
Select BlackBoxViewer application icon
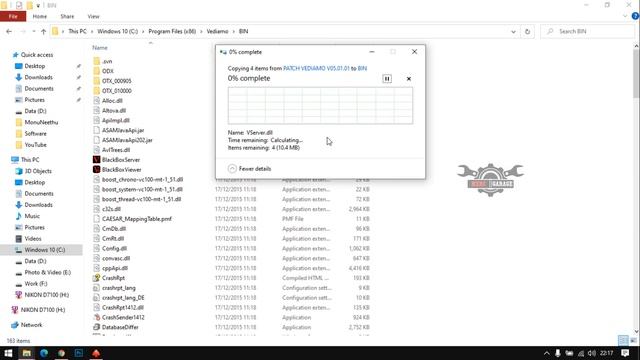tap(96, 169)
